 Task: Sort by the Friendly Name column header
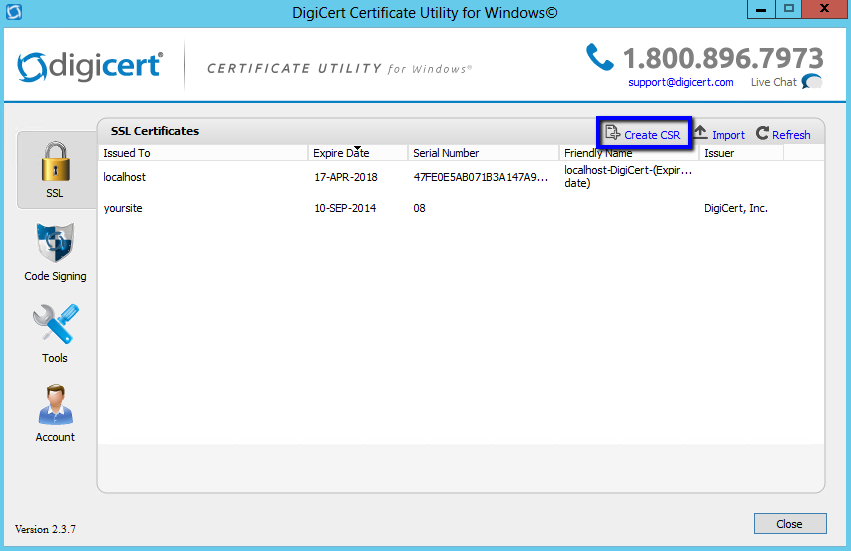629,153
